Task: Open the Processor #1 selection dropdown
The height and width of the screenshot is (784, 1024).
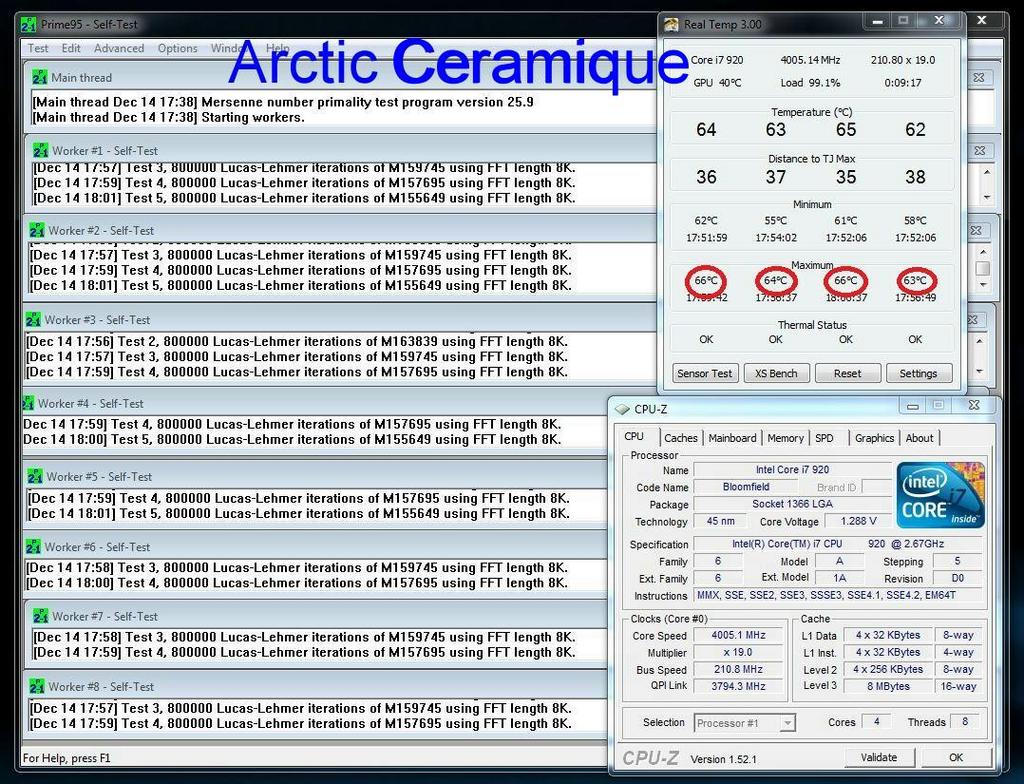Action: point(744,723)
